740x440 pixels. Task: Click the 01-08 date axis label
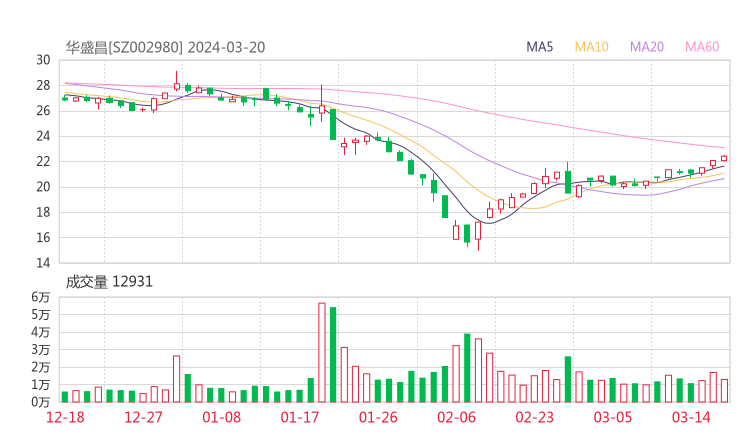pos(221,417)
